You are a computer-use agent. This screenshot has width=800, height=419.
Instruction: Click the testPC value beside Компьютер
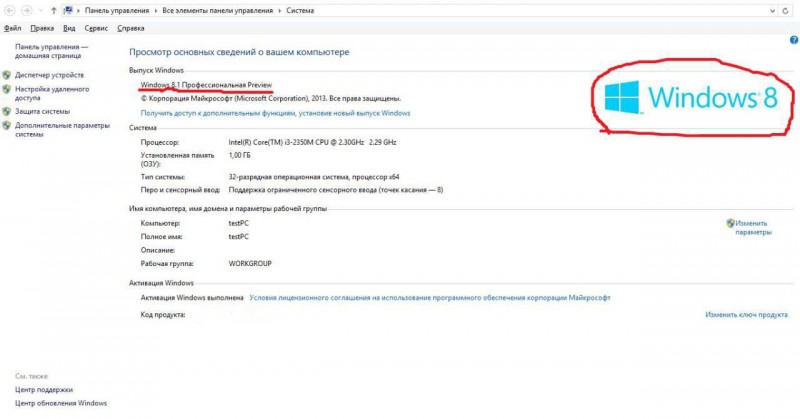238,223
